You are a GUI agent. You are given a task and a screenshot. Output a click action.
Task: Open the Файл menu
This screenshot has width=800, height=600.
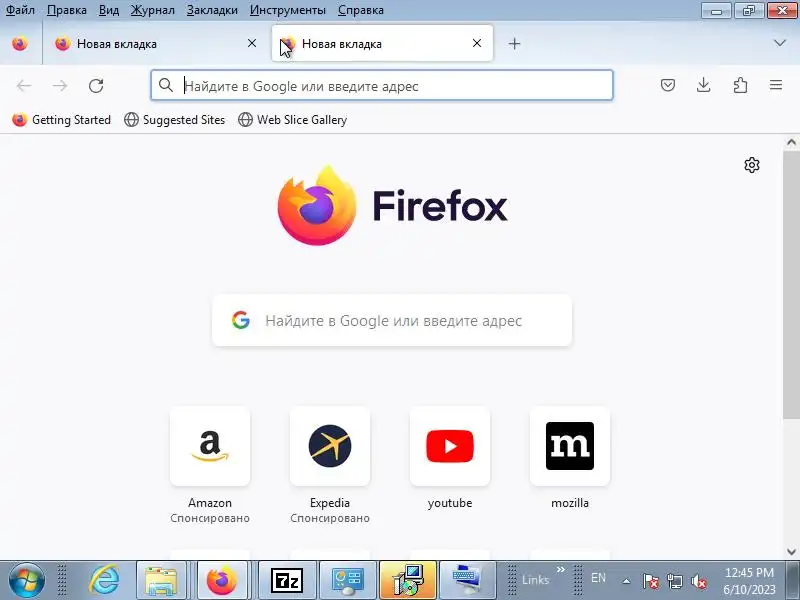[20, 10]
